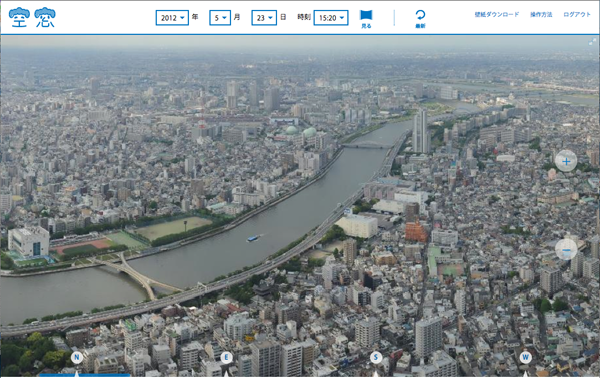This screenshot has height=378, width=600.
Task: Click the blue boat on the river
Action: (254, 238)
